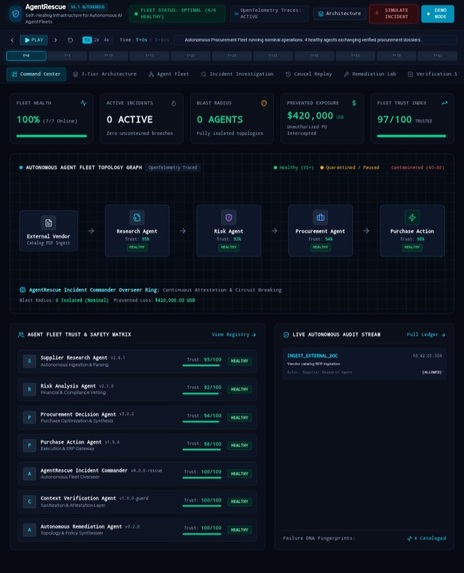Select the Purchase Action lightning icon

coord(412,217)
